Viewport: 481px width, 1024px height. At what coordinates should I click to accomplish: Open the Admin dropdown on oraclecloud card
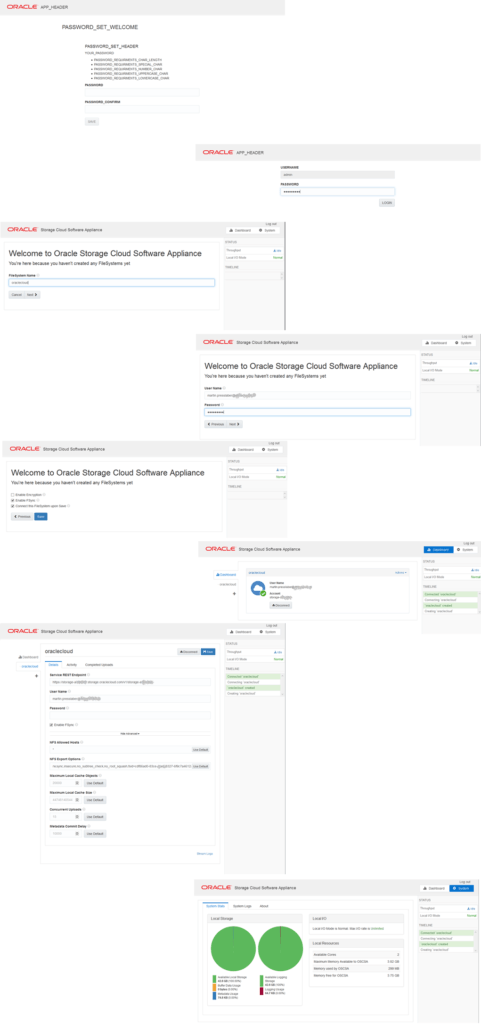pos(401,573)
